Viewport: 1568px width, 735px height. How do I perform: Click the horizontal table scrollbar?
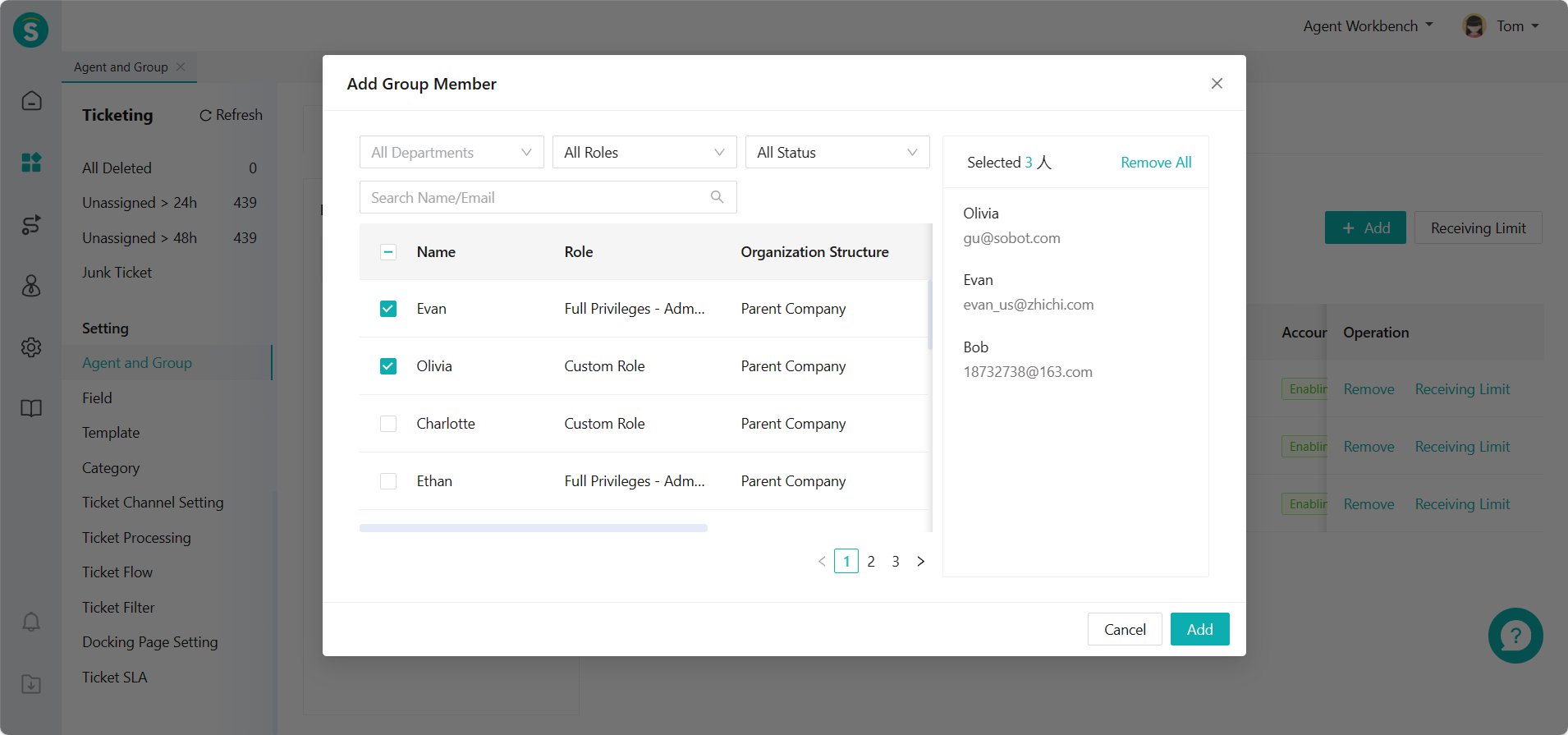[534, 528]
